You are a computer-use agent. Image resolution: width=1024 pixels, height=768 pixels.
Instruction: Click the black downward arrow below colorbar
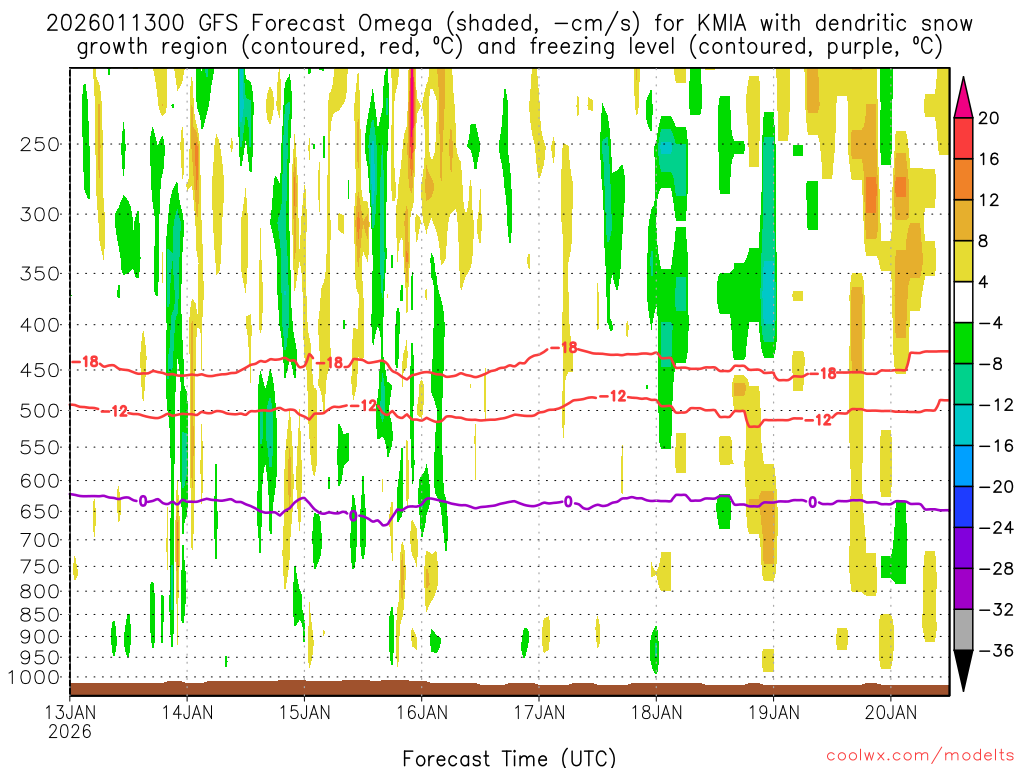(x=965, y=670)
